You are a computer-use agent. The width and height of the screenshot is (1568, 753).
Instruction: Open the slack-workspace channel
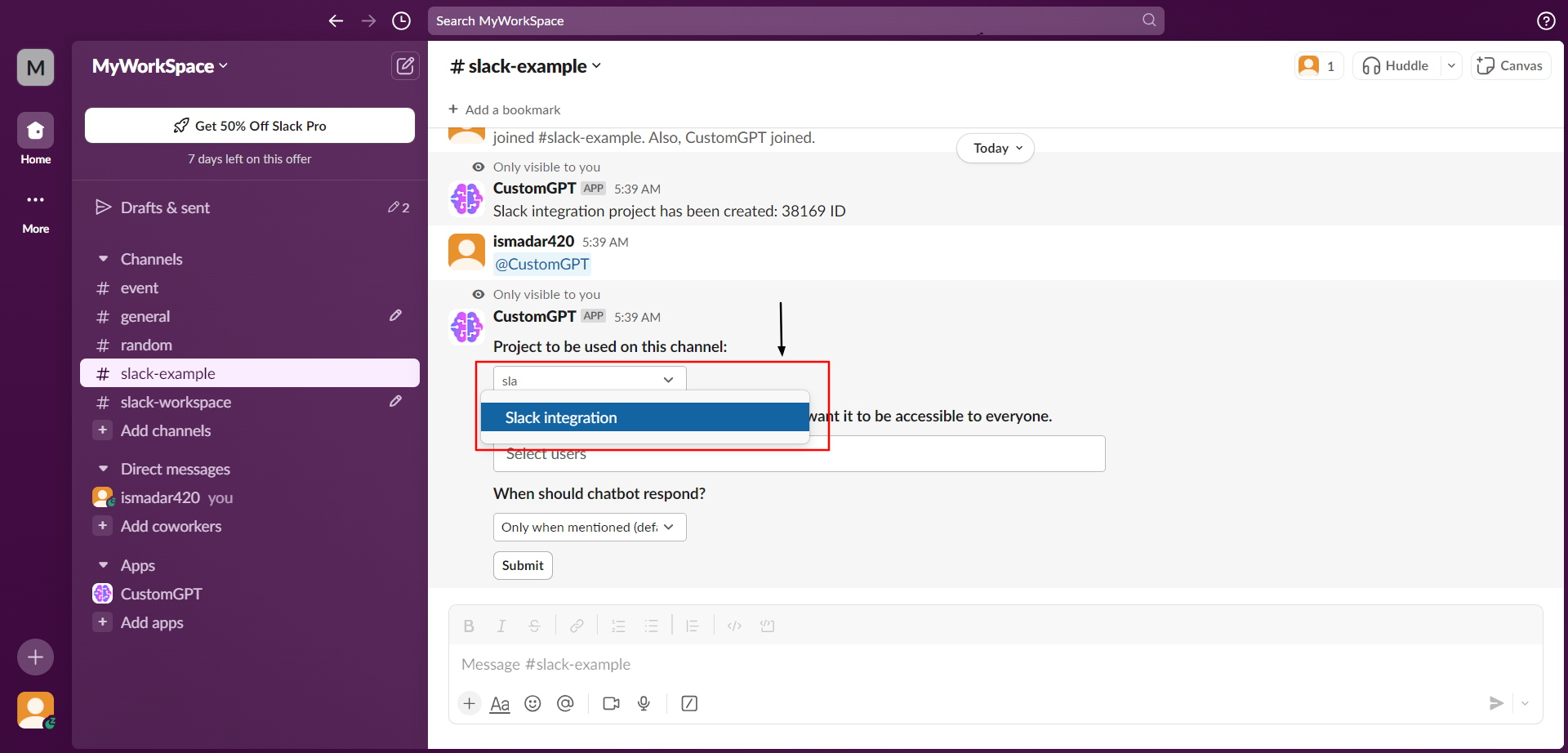[x=250, y=402]
